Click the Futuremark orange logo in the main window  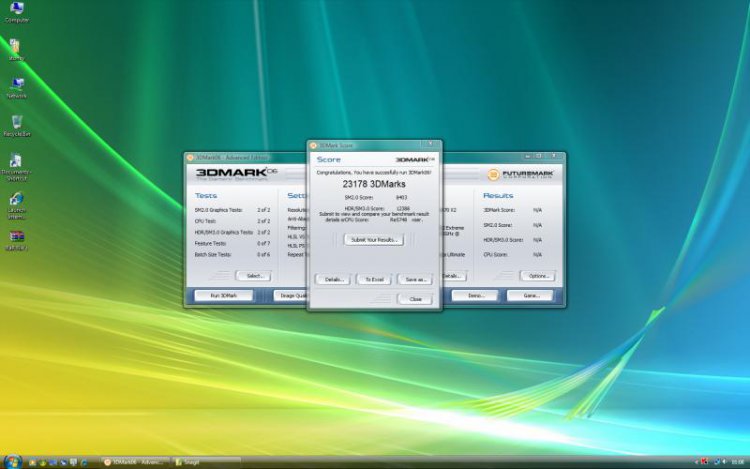(493, 175)
